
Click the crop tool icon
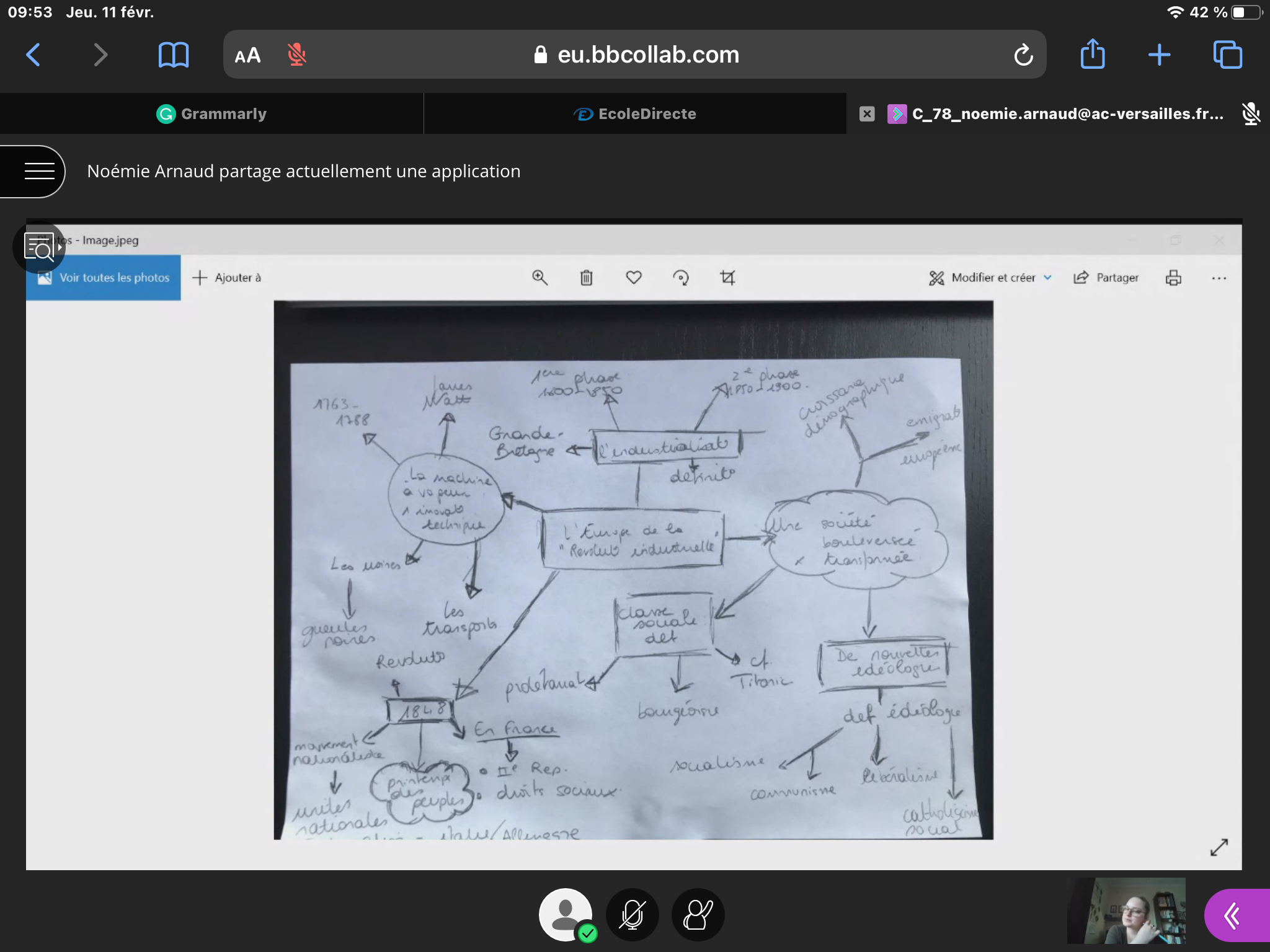[x=727, y=278]
